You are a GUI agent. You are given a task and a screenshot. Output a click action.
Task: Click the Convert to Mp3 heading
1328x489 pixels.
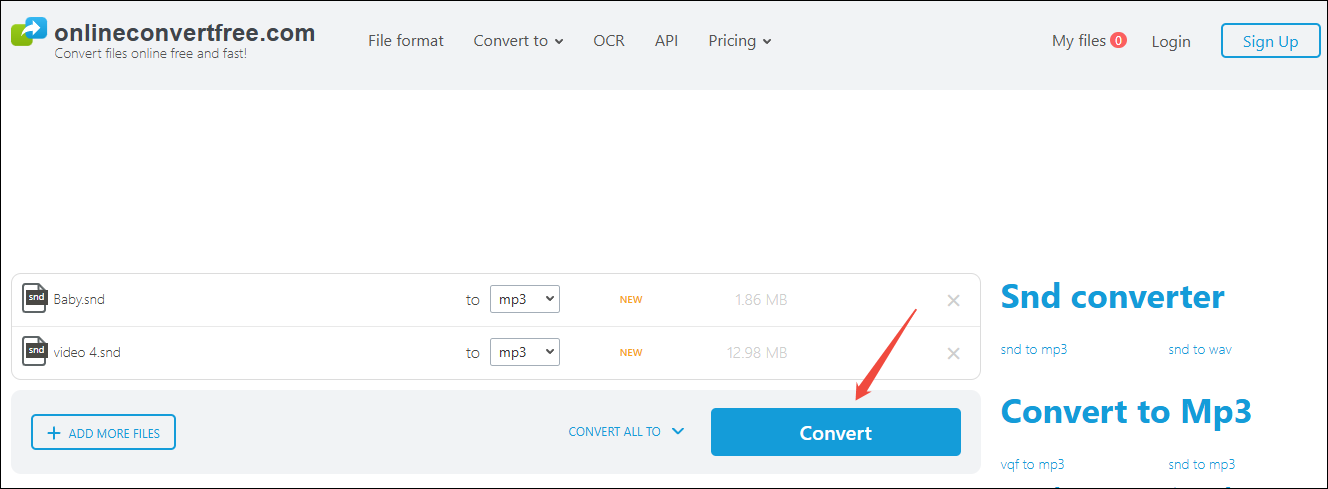click(1126, 411)
